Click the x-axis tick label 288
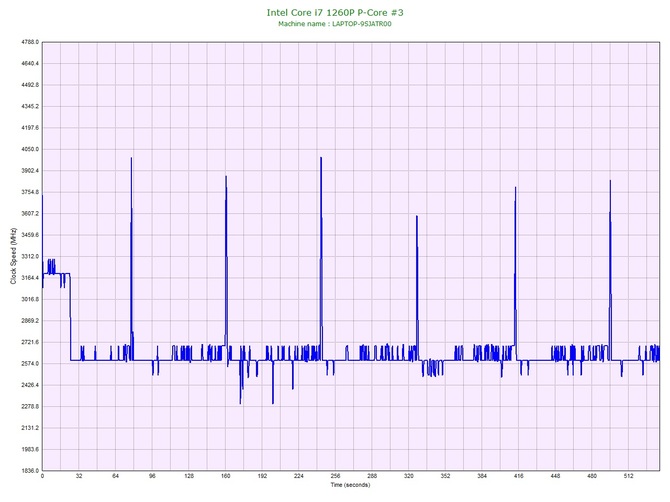The image size is (670, 502). point(372,476)
